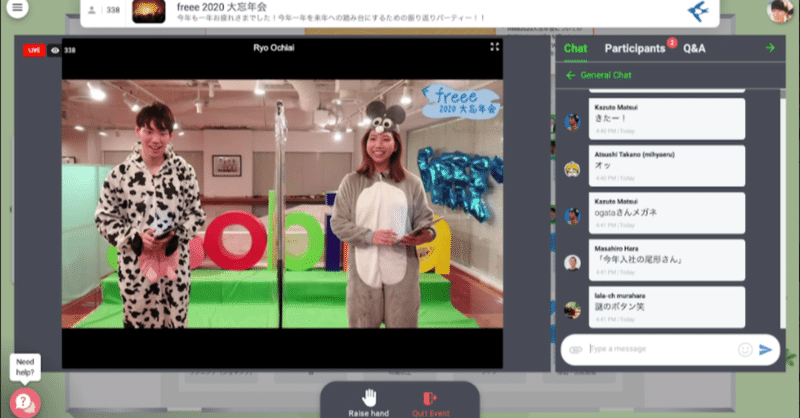Viewport: 800px width, 418px height.
Task: Focus the Type a message field
Action: (661, 349)
